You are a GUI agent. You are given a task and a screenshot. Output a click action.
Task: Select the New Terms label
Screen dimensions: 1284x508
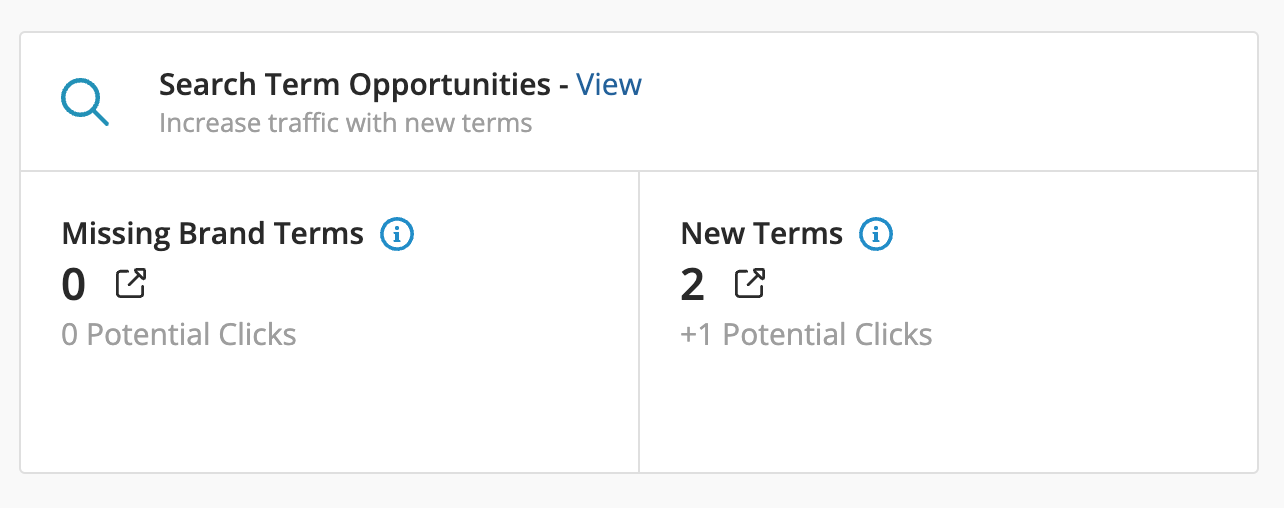762,234
